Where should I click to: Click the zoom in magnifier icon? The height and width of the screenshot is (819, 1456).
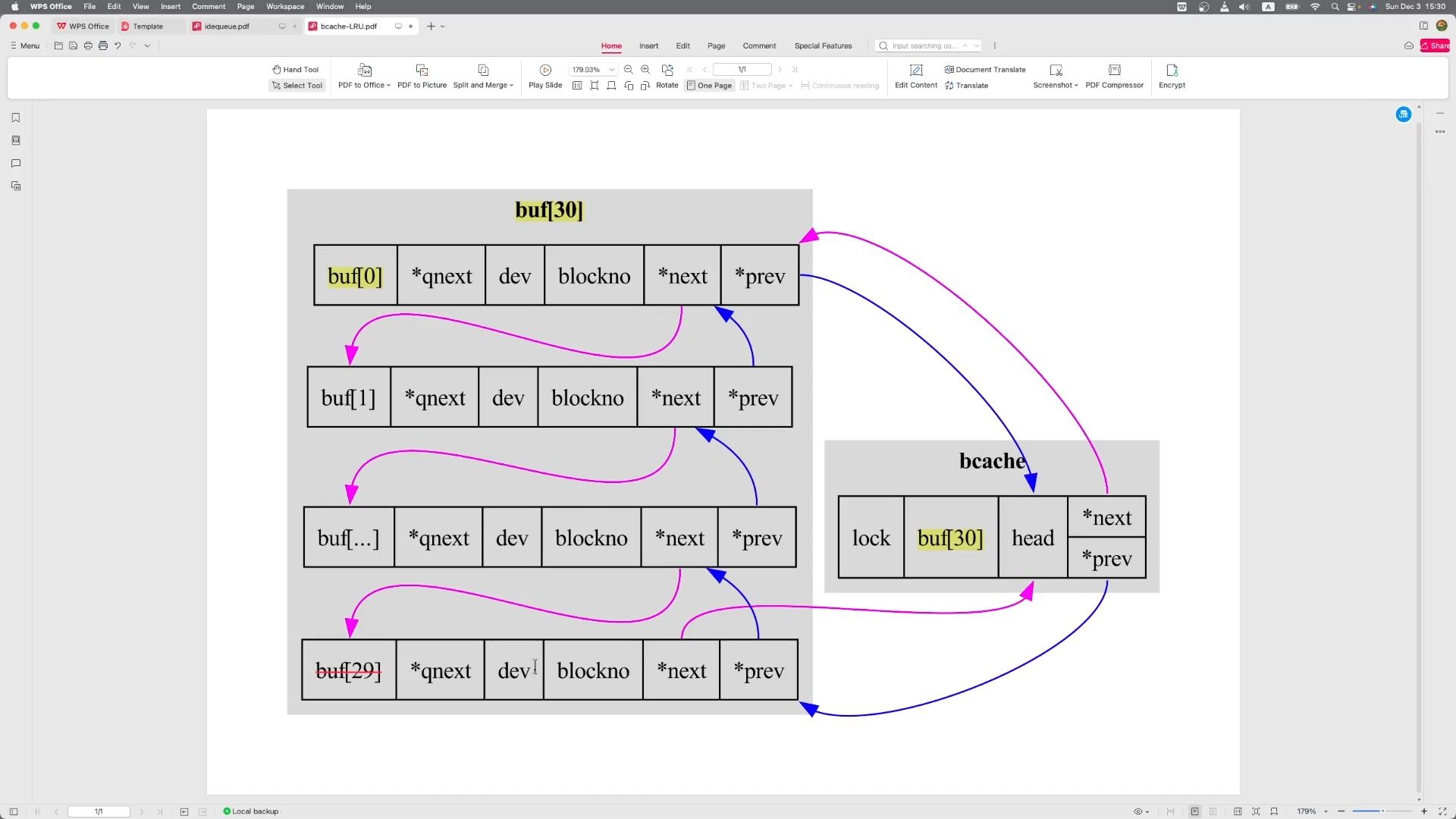(x=645, y=70)
